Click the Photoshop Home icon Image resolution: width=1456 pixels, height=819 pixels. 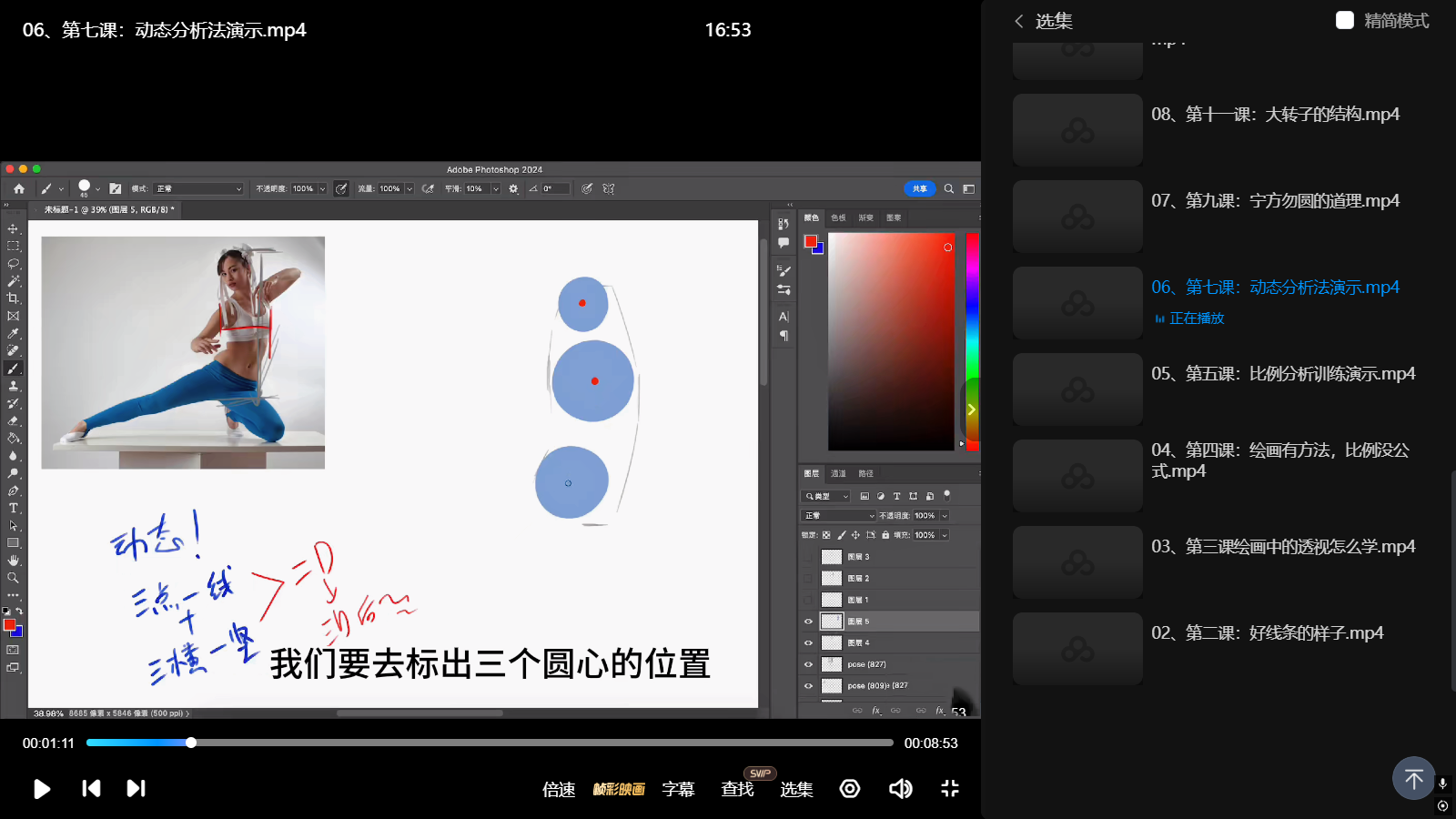18,188
